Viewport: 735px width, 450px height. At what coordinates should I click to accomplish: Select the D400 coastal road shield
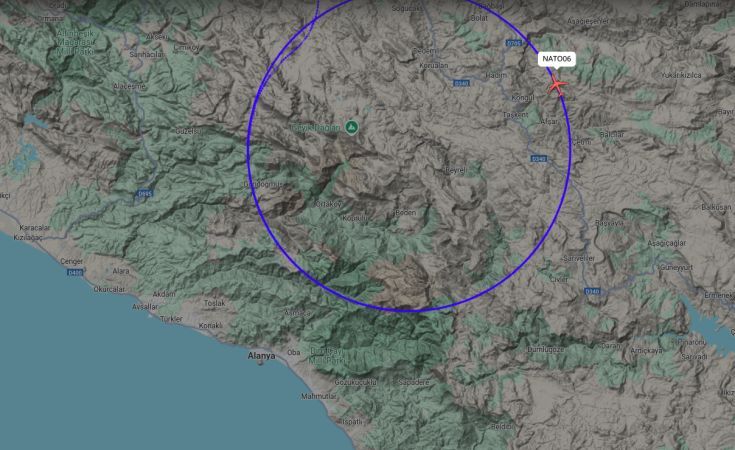click(75, 272)
